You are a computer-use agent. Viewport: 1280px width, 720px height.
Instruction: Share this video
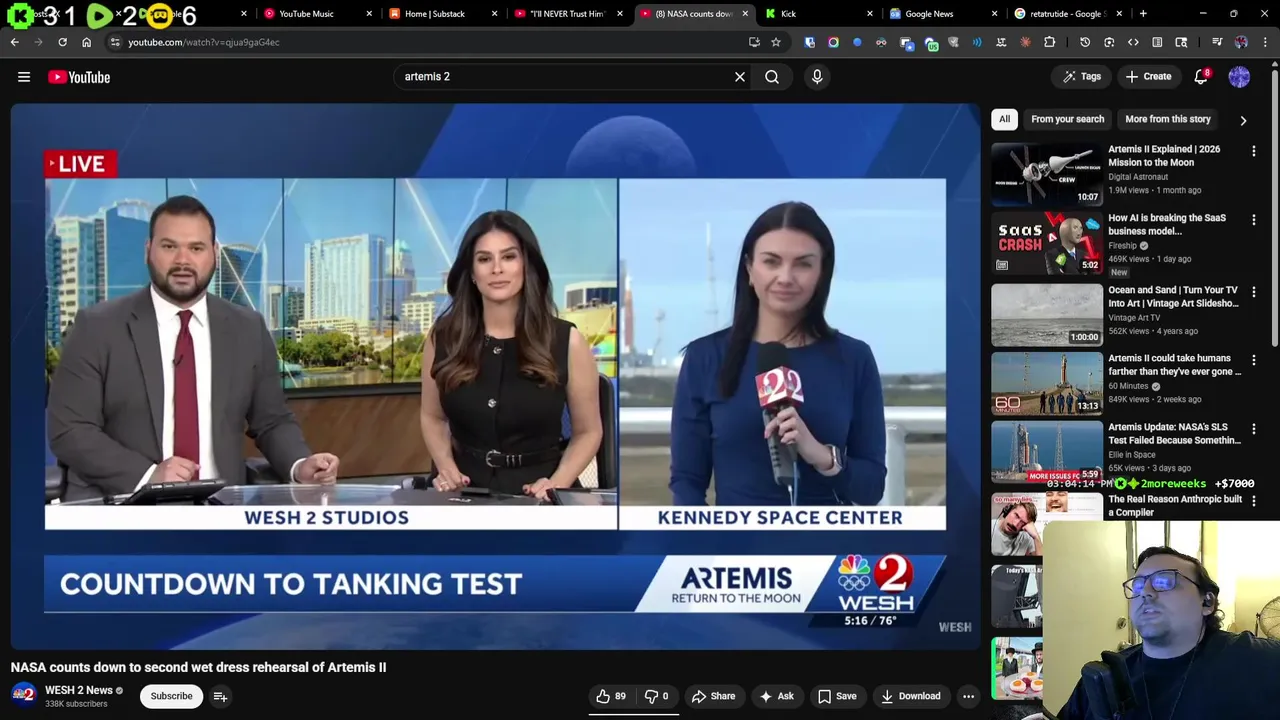coord(713,696)
